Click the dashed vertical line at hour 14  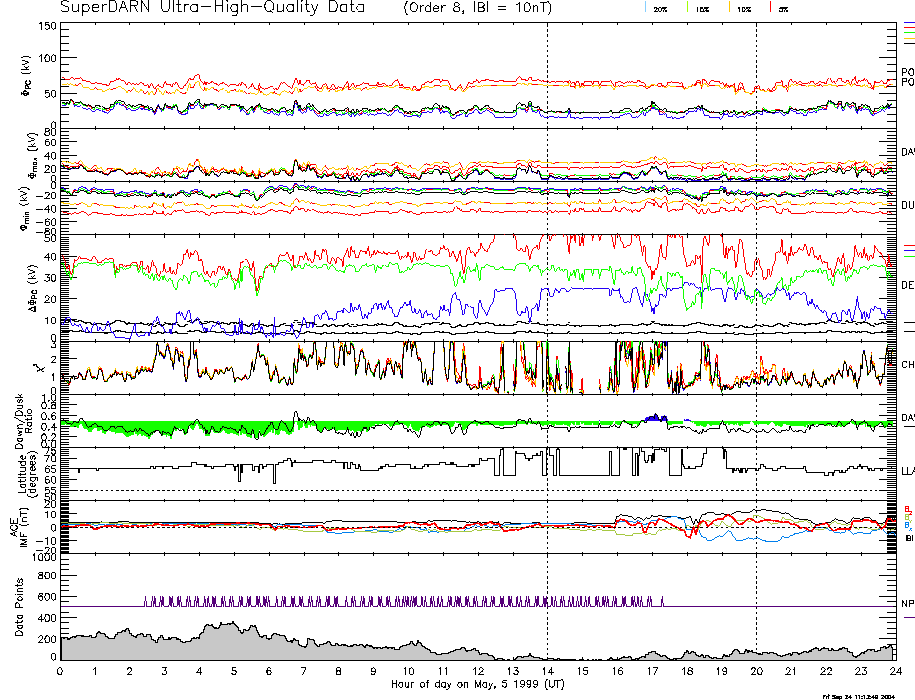547,300
